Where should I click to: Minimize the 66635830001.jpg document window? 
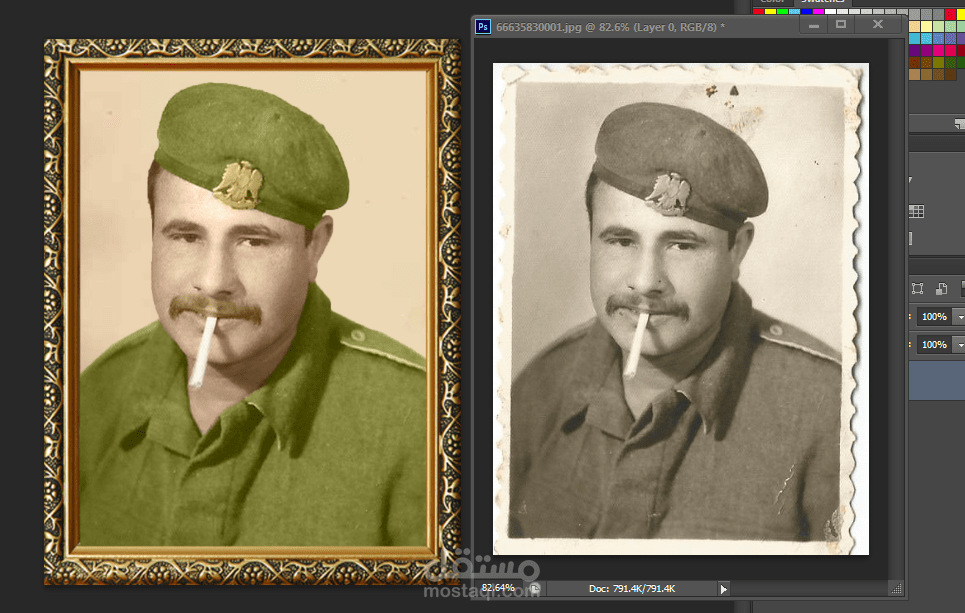(814, 25)
